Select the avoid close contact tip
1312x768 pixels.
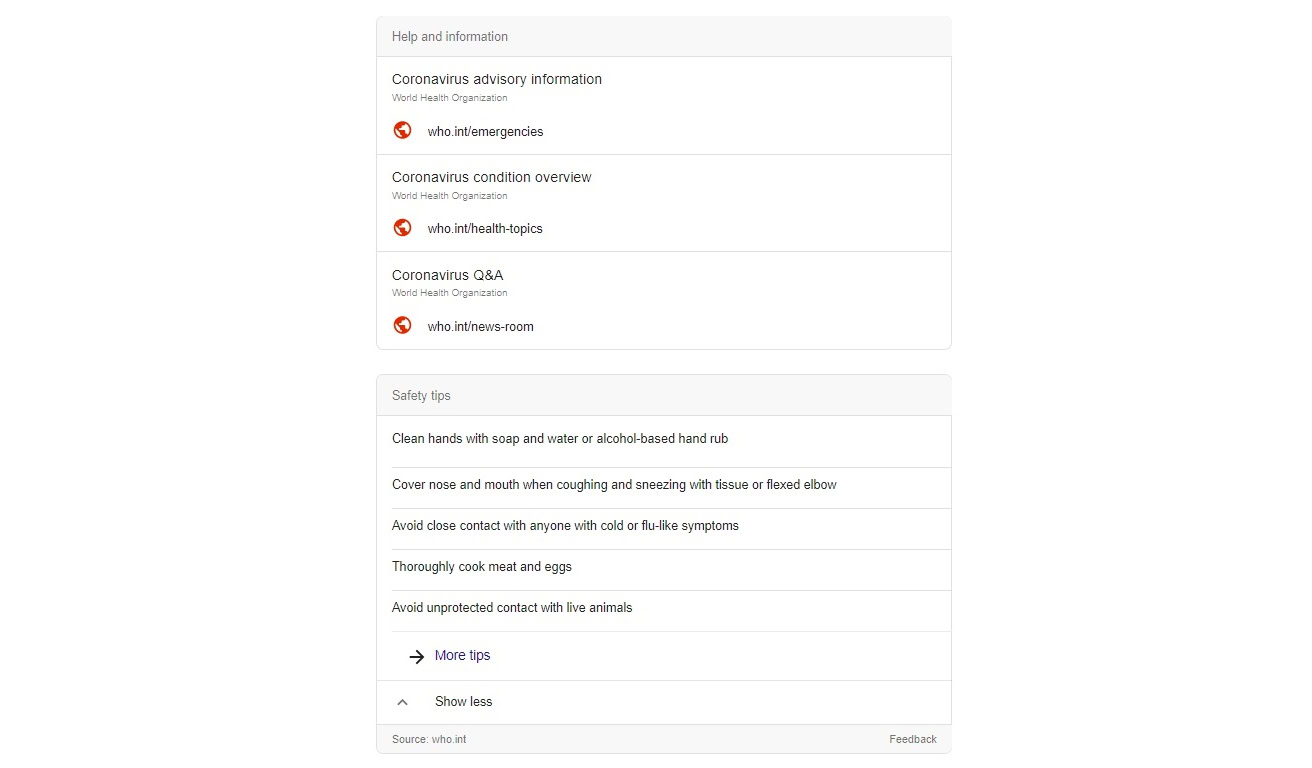[x=565, y=526]
